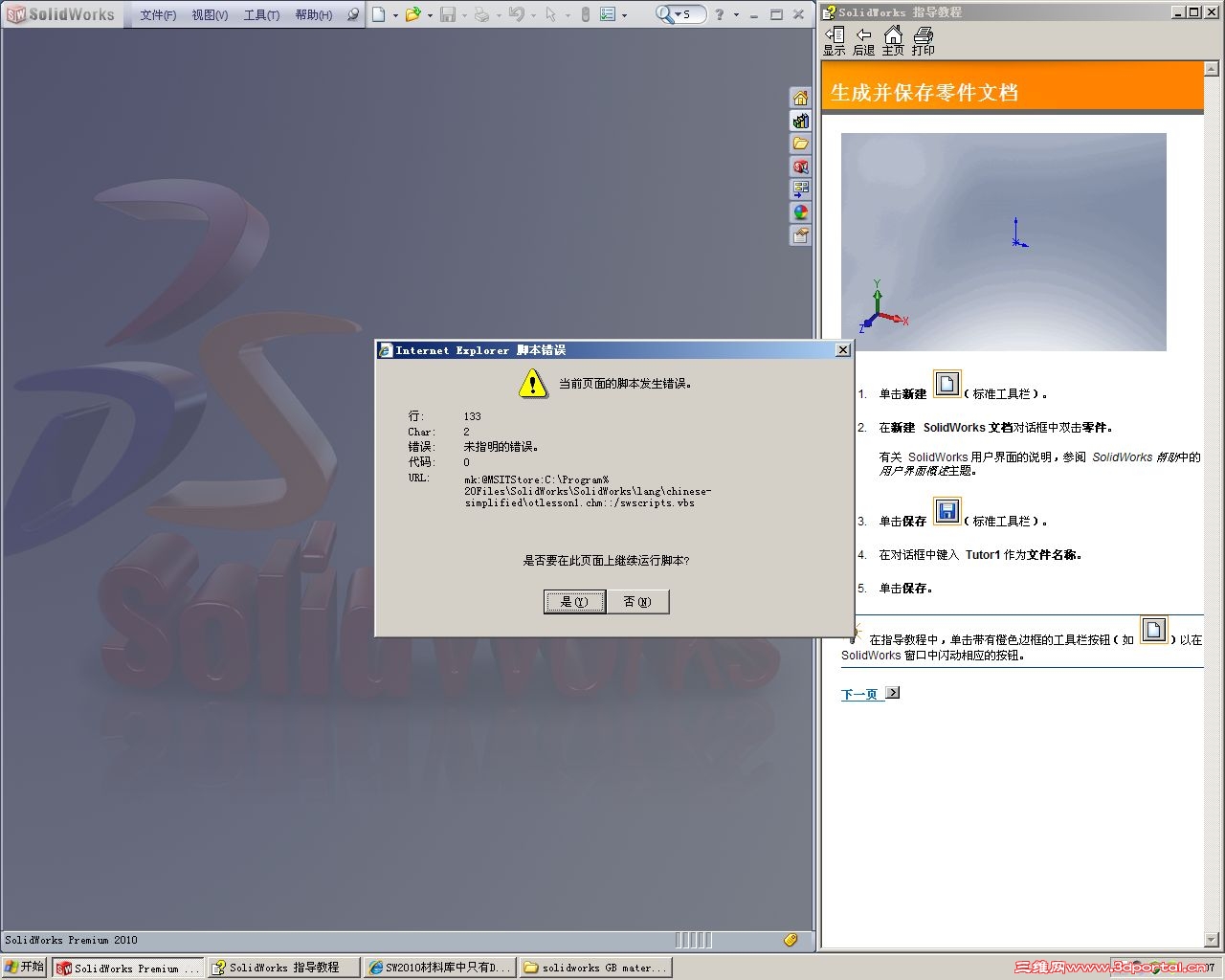Click the Print toolbar icon

481,14
